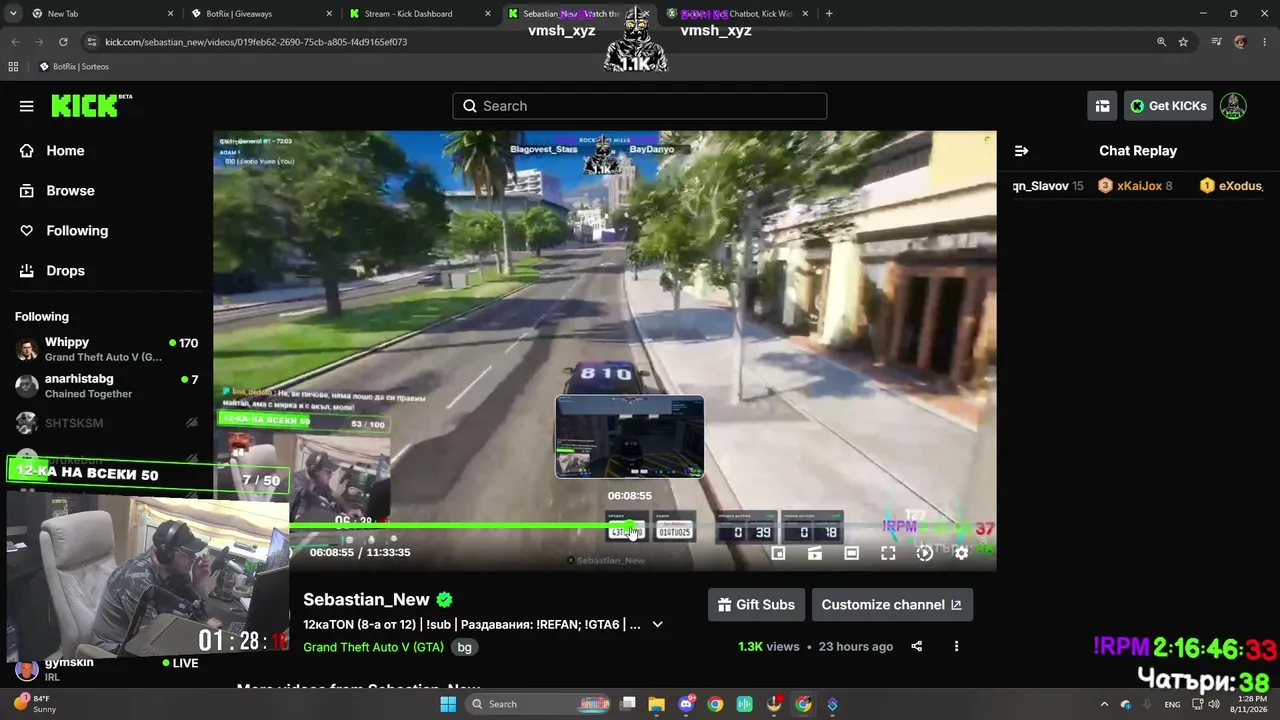Viewport: 1280px width, 720px height.
Task: Open Browse in the sidebar
Action: click(70, 191)
